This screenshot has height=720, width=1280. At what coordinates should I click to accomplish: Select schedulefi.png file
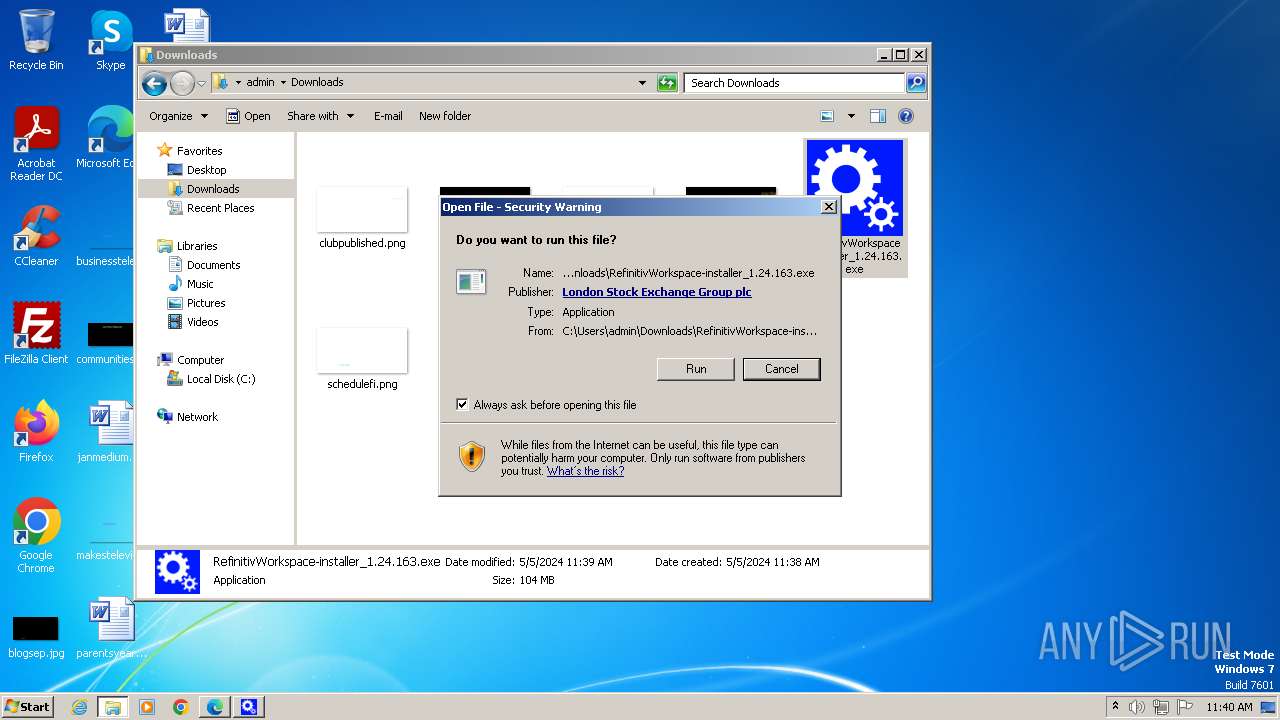(362, 359)
